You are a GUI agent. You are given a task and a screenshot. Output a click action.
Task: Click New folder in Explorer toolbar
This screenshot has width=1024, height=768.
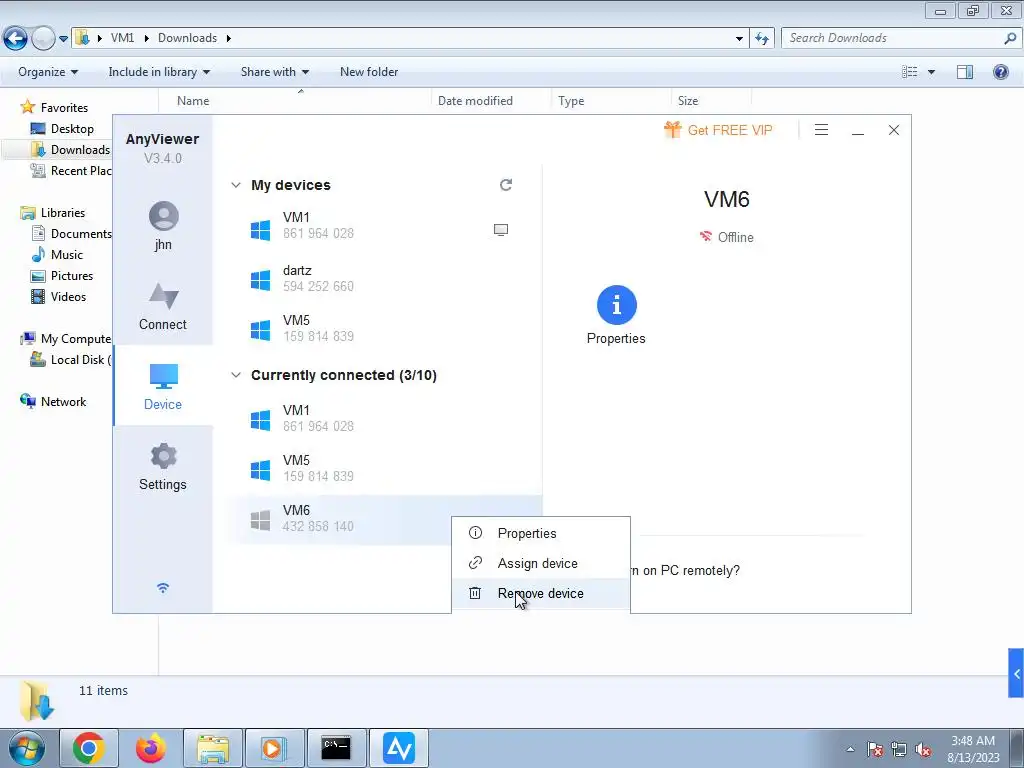[x=369, y=72]
